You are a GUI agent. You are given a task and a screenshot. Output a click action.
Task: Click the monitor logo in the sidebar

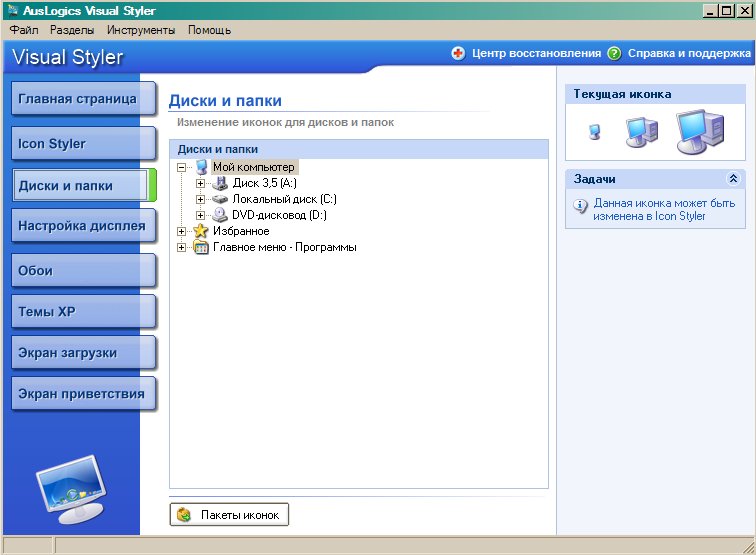[x=71, y=489]
